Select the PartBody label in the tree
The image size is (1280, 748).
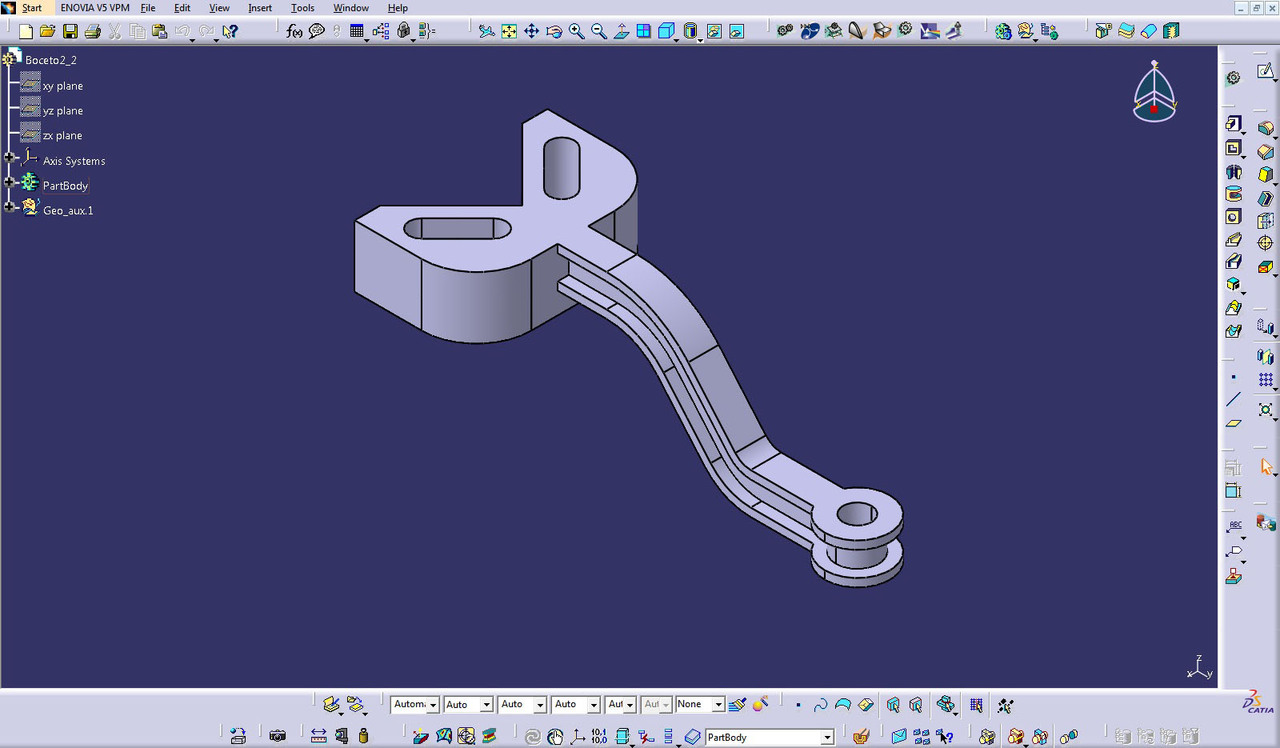(x=66, y=186)
